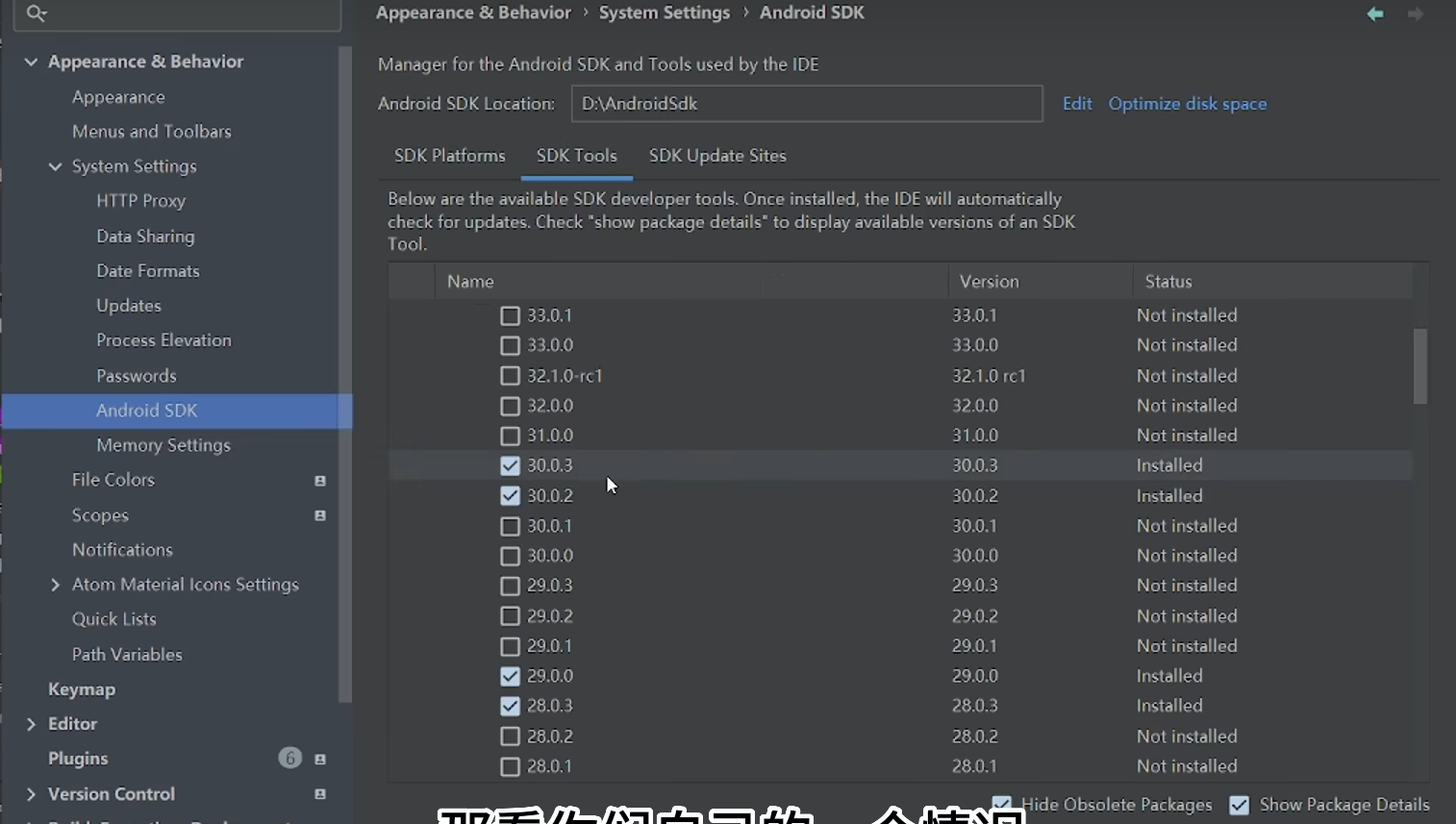Check the 29.0.1 checkbox
The height and width of the screenshot is (824, 1456).
(x=510, y=646)
